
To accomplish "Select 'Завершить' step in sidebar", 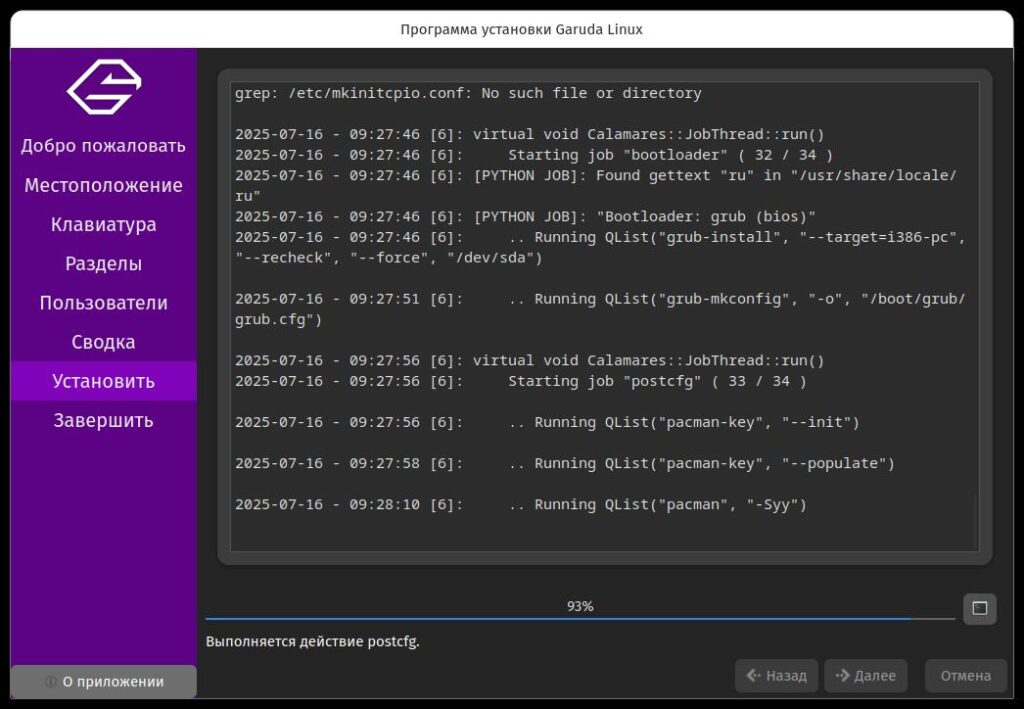I will tap(104, 420).
